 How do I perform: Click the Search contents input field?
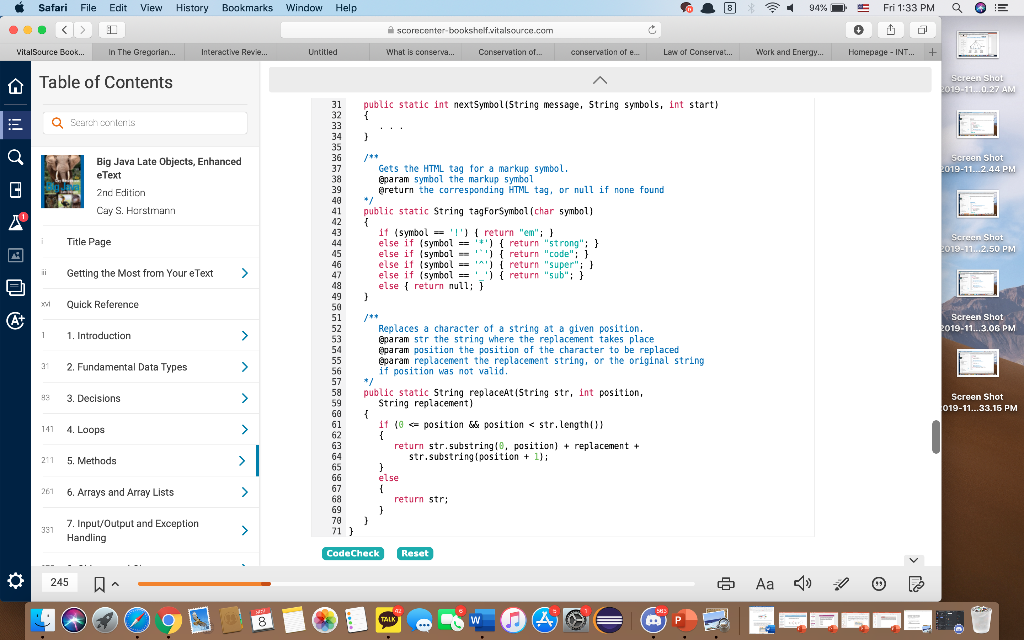(152, 123)
